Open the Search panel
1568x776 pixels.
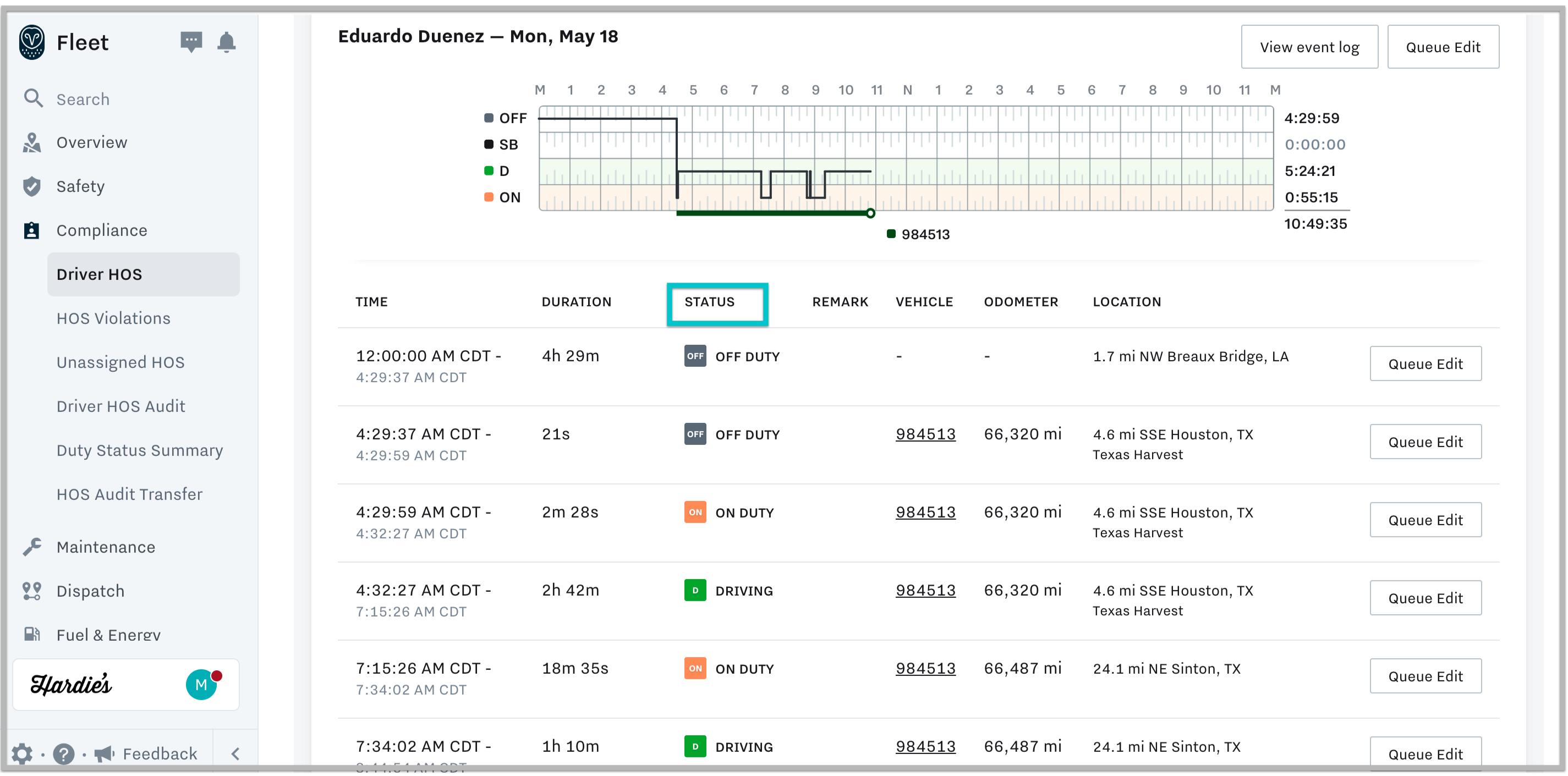tap(83, 99)
